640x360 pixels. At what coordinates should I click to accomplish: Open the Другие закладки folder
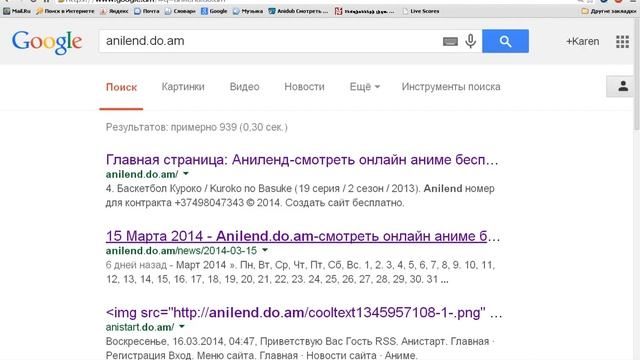pos(609,11)
